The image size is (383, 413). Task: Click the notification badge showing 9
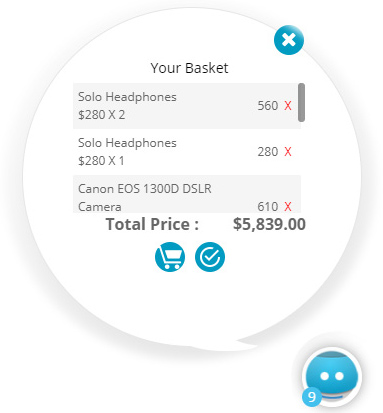pyautogui.click(x=312, y=397)
